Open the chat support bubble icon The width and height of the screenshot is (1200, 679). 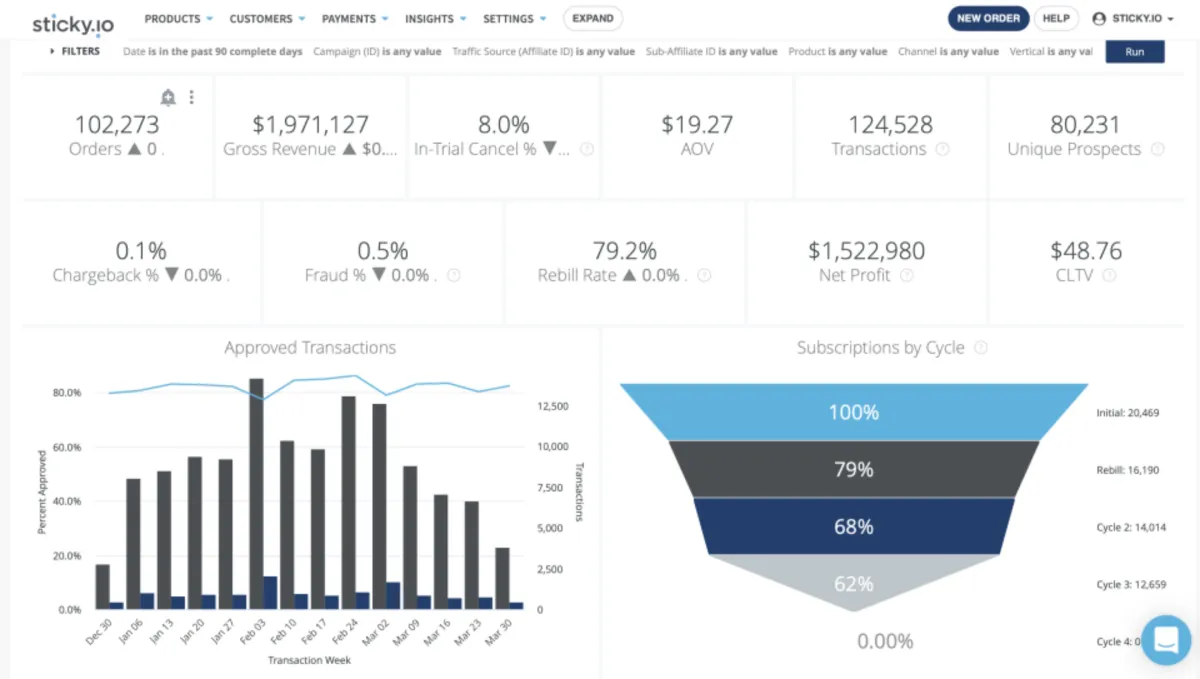[1166, 641]
